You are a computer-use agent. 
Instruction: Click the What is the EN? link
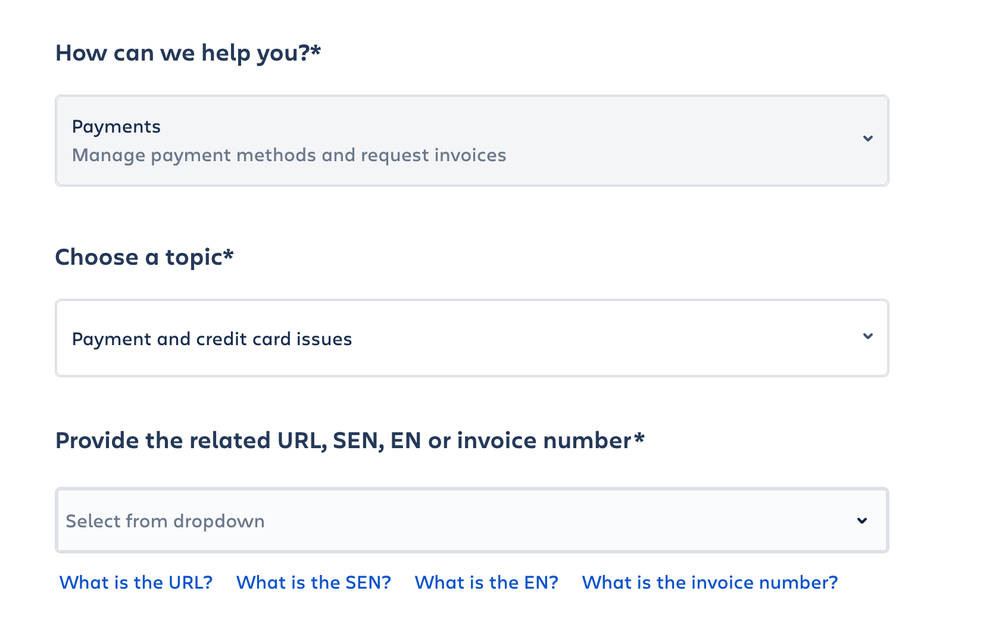[486, 582]
